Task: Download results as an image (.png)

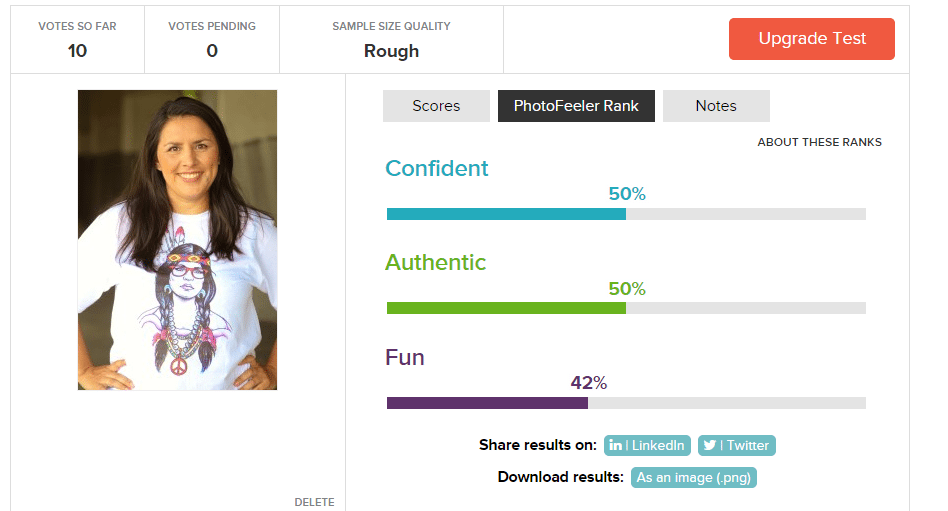Action: tap(694, 477)
